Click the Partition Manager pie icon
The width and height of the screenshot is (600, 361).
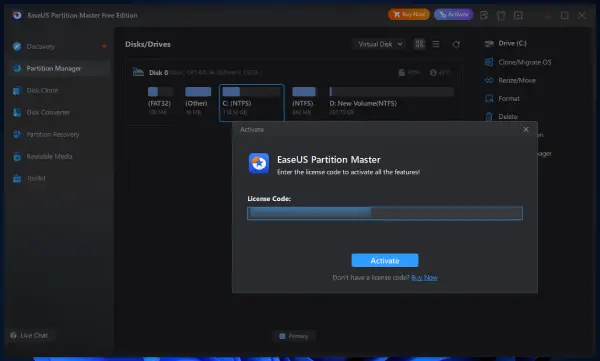click(17, 68)
